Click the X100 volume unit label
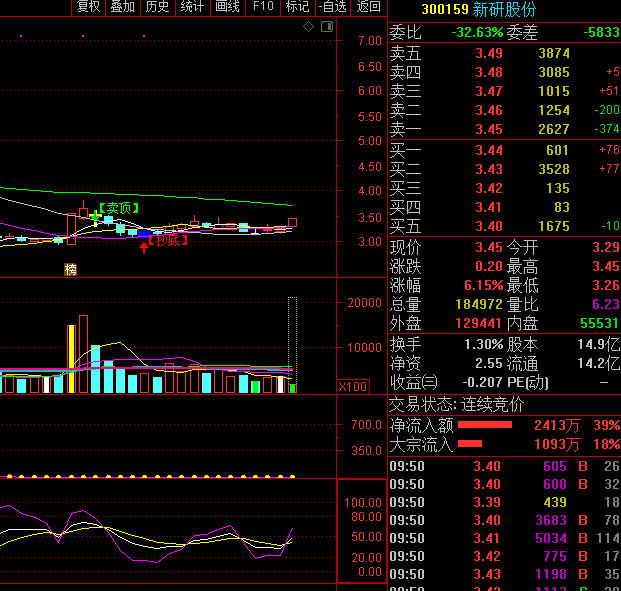The width and height of the screenshot is (621, 591). pyautogui.click(x=353, y=387)
